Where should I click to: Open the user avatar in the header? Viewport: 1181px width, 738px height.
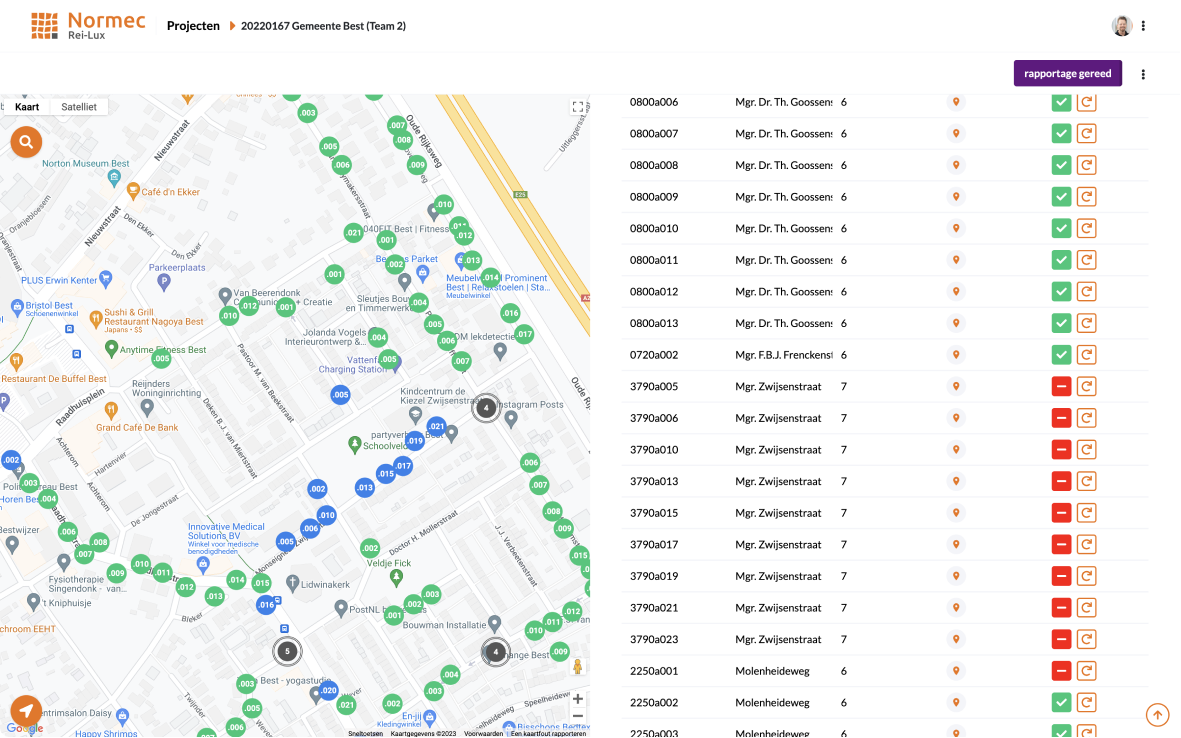click(1121, 26)
